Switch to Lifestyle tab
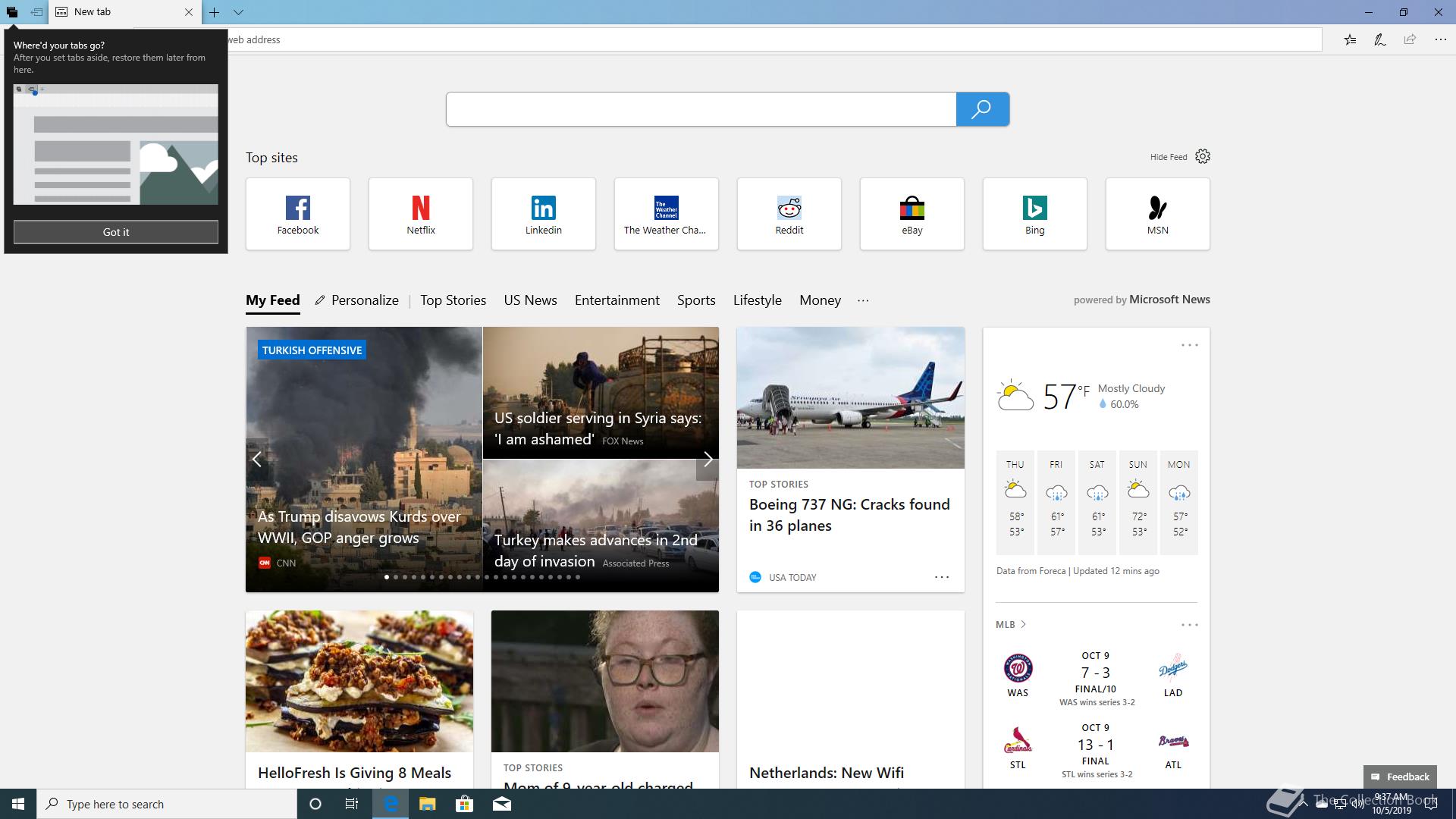 pyautogui.click(x=758, y=300)
